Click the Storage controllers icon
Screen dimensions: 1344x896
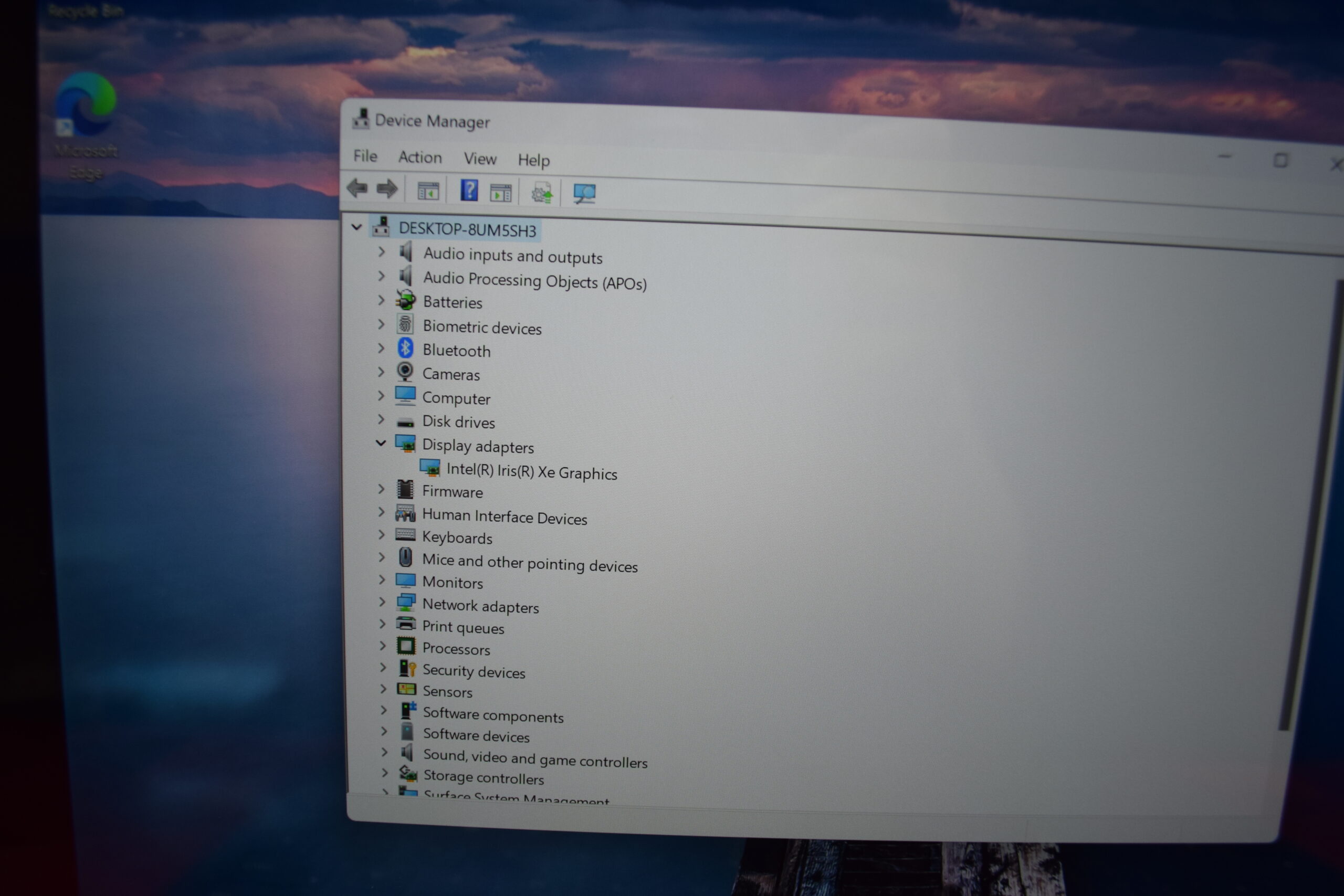pyautogui.click(x=408, y=774)
